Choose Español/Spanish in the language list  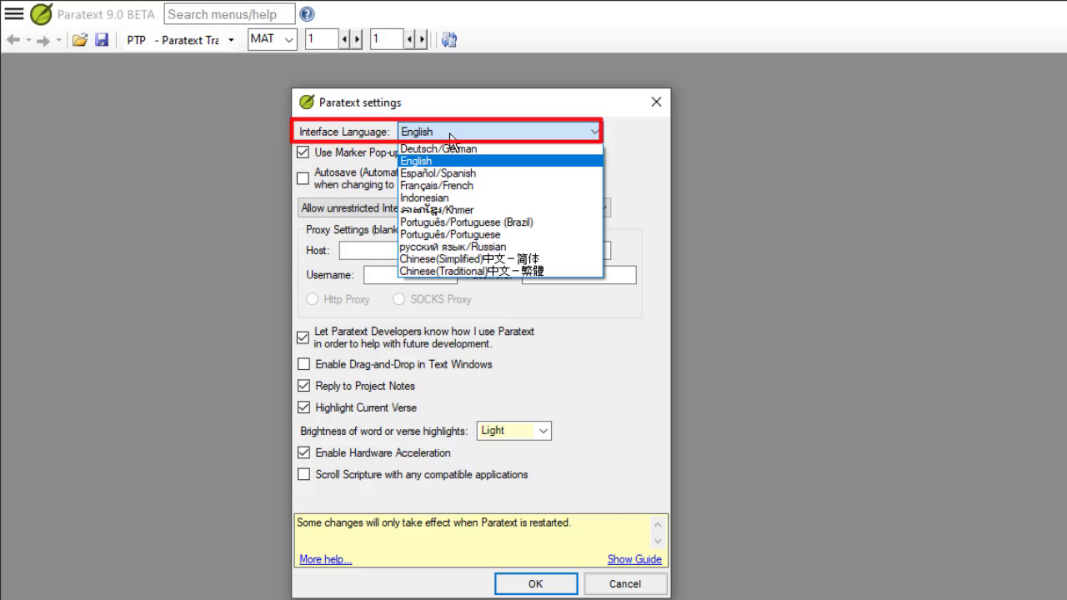point(438,173)
